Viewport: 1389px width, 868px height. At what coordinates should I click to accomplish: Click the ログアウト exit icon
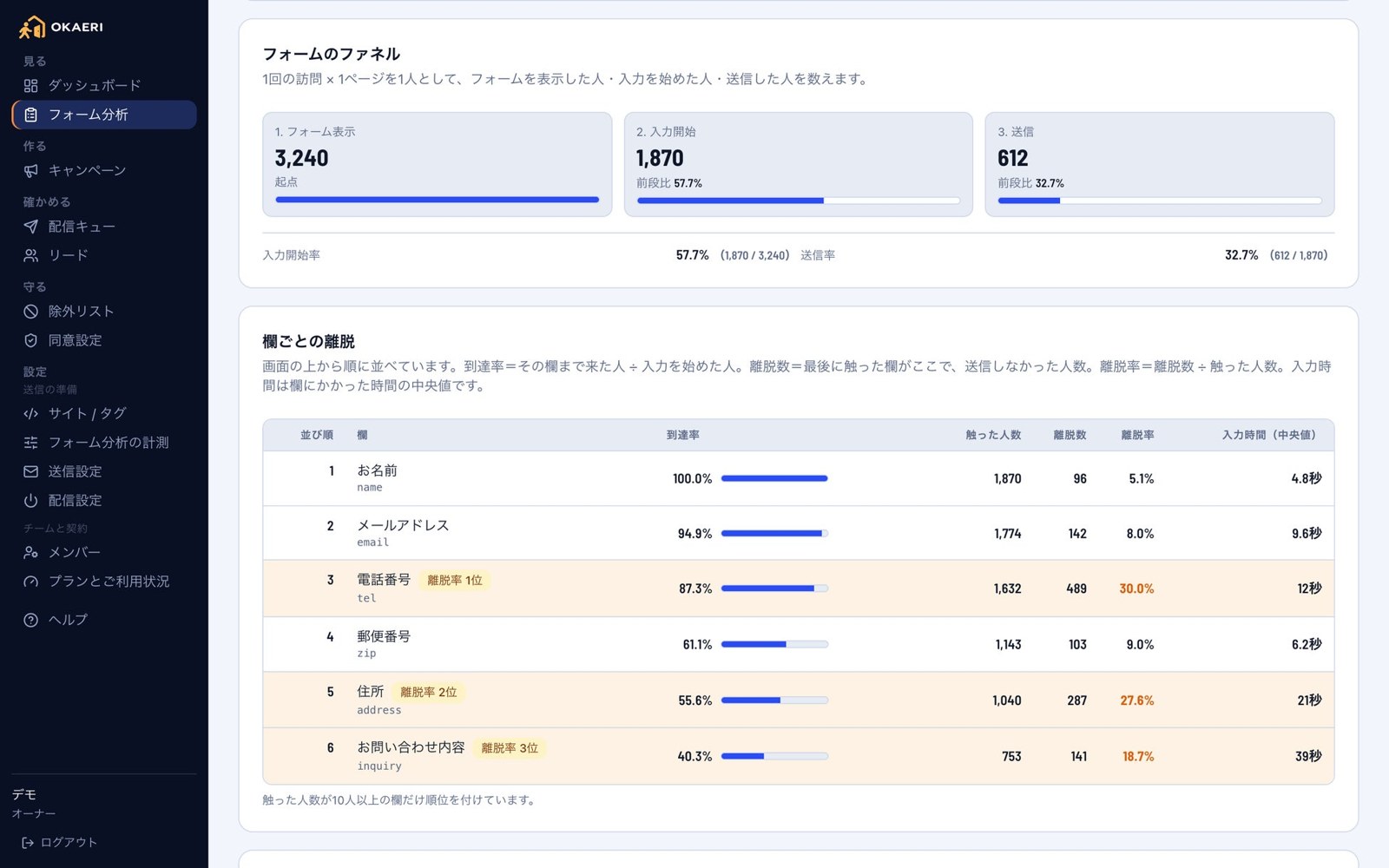coord(28,843)
